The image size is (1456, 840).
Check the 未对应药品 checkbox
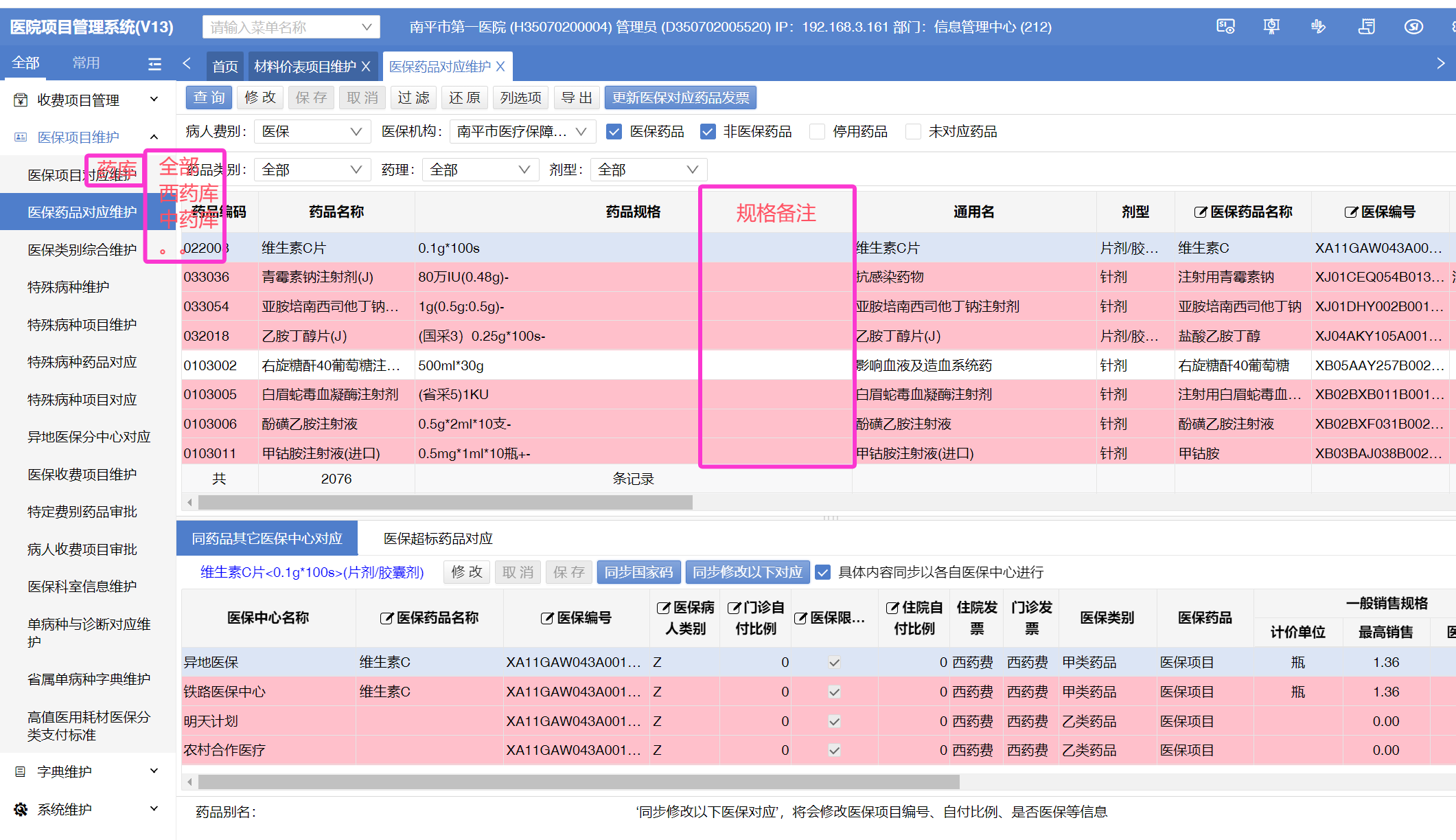(913, 132)
